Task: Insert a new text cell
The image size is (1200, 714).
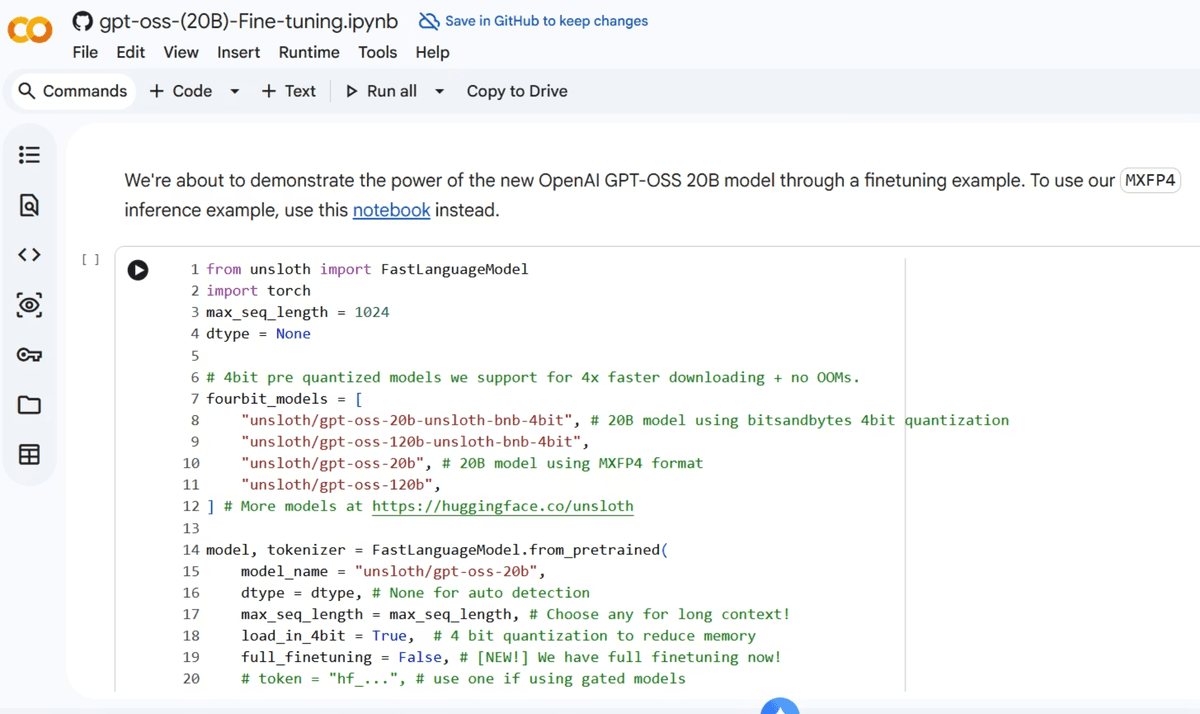Action: click(x=288, y=91)
